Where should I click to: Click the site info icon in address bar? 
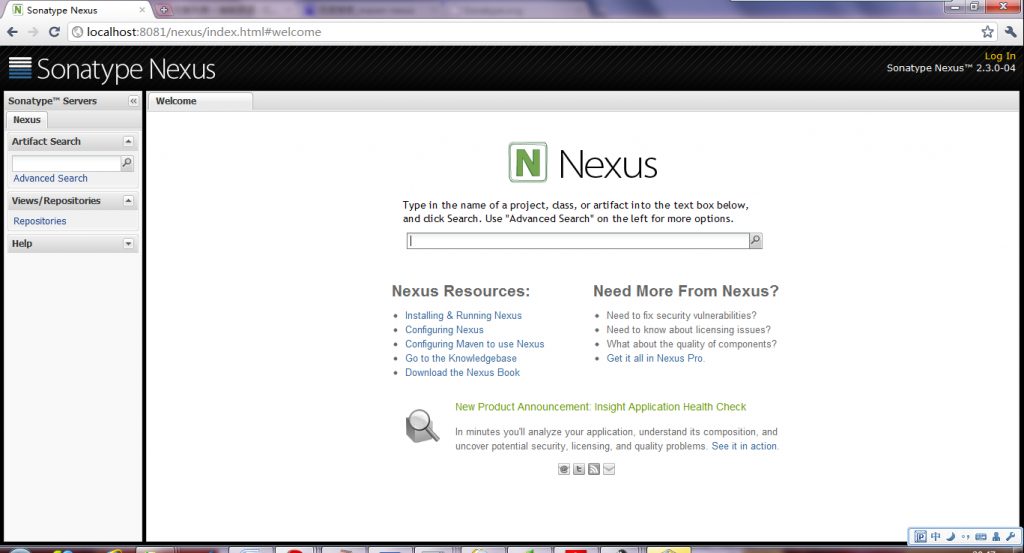tap(77, 31)
